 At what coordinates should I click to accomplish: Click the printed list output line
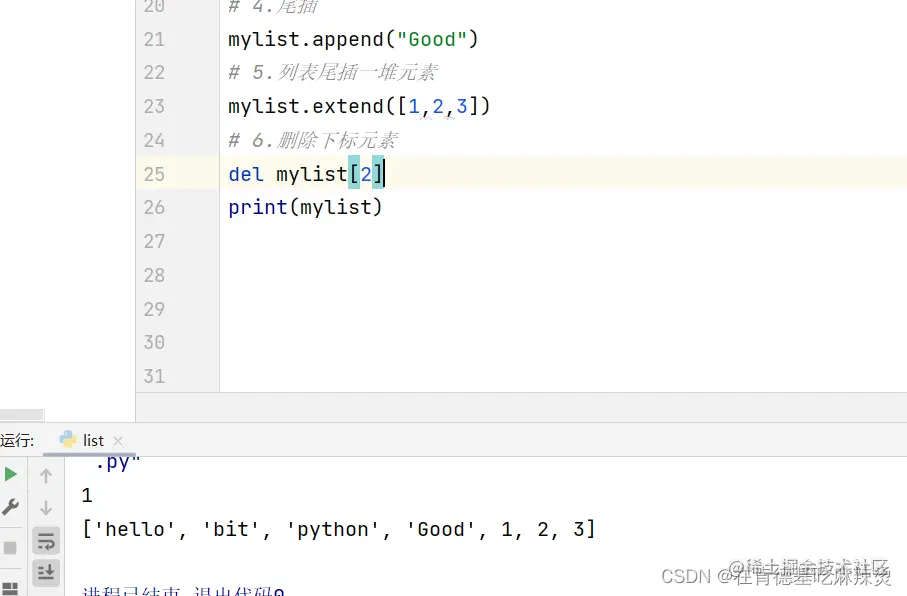[x=338, y=529]
